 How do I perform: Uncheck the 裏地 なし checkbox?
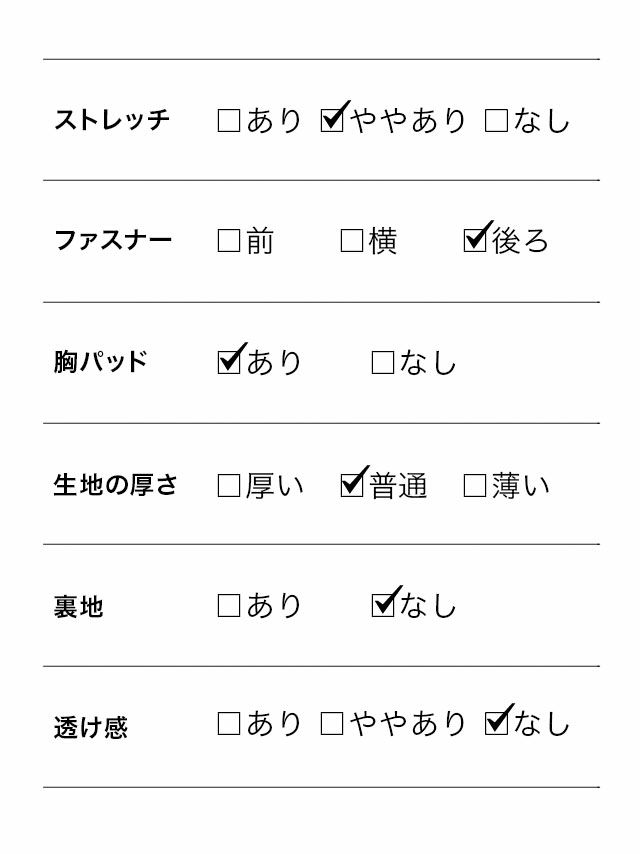[383, 605]
